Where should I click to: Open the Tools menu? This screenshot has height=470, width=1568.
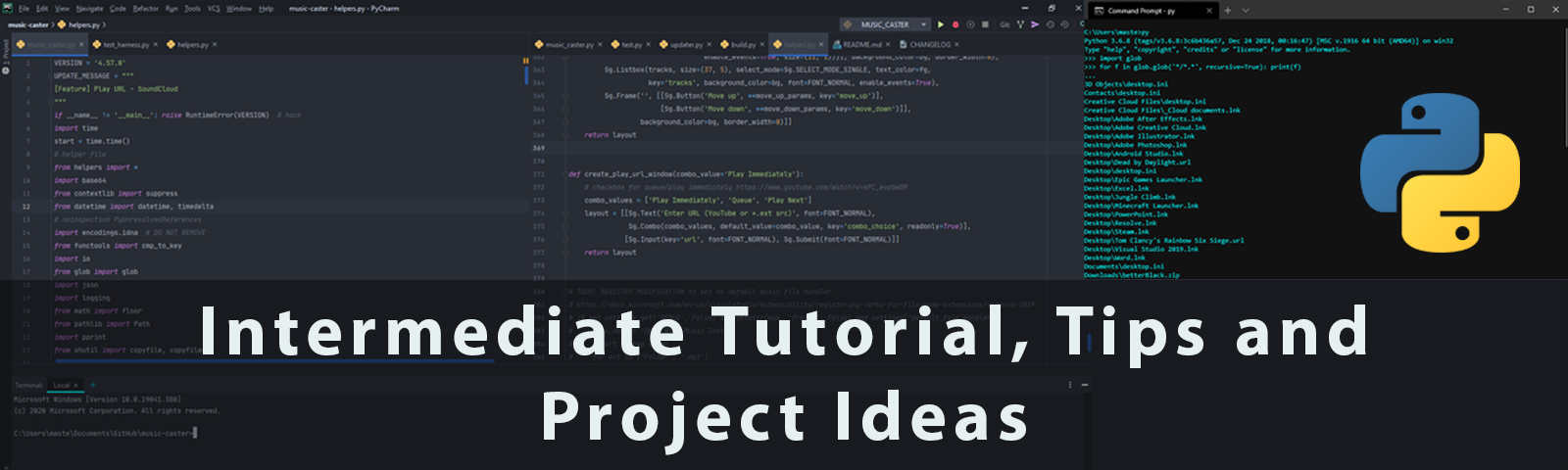tap(192, 8)
